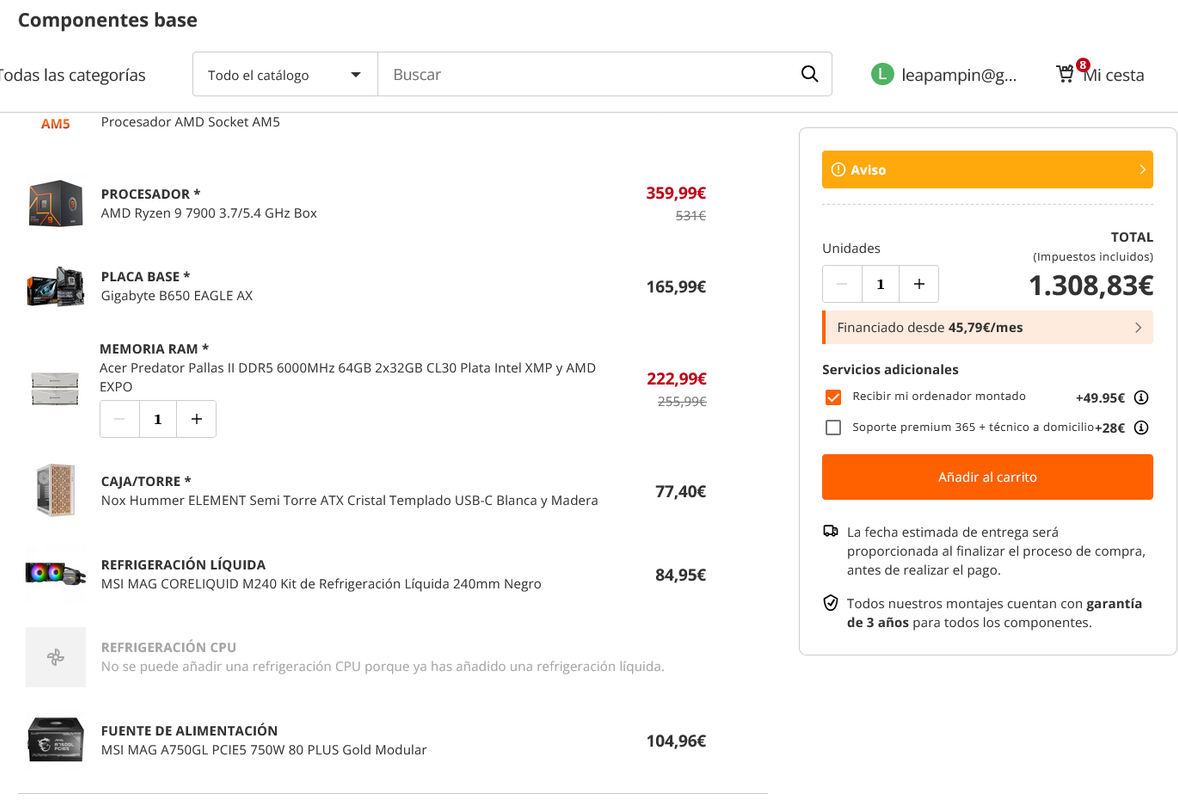Viewport: 1178px width, 800px height.
Task: Click the Buscar search field
Action: (588, 74)
